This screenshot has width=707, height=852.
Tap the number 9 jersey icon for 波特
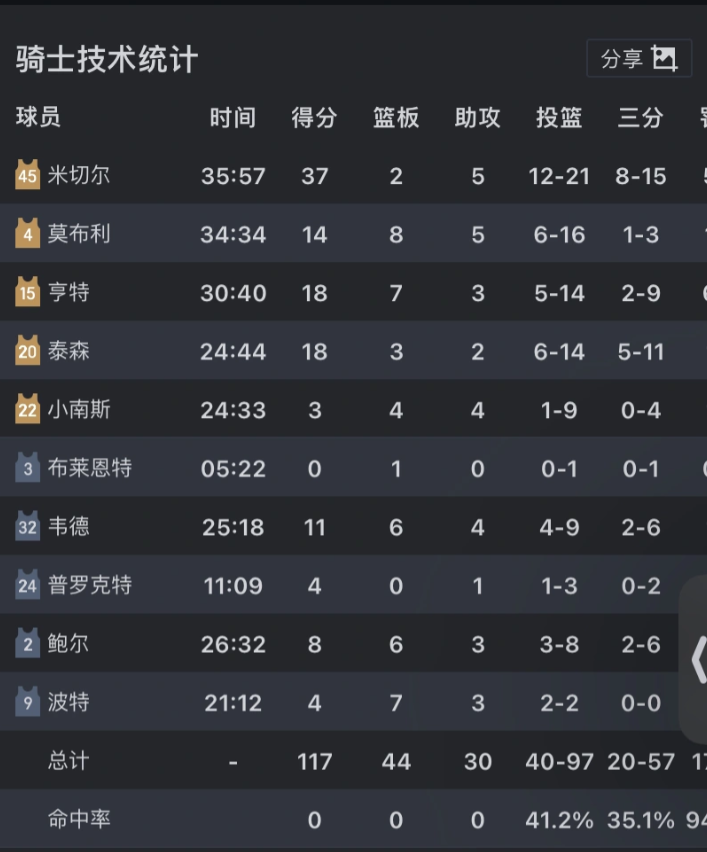(27, 702)
